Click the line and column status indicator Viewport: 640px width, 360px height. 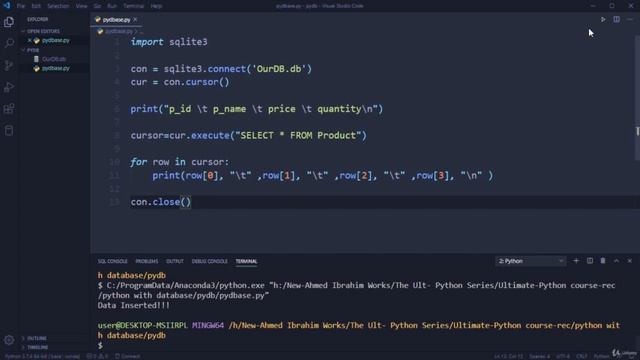click(x=509, y=356)
